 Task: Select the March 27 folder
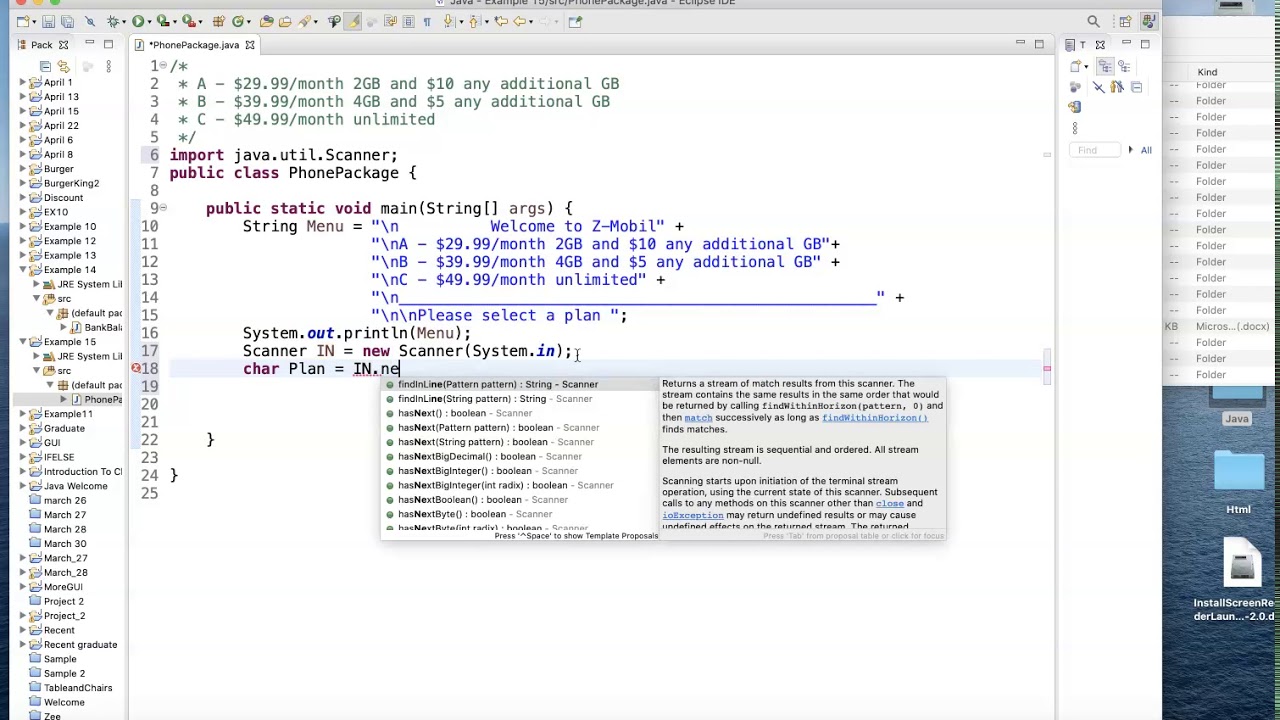65,515
